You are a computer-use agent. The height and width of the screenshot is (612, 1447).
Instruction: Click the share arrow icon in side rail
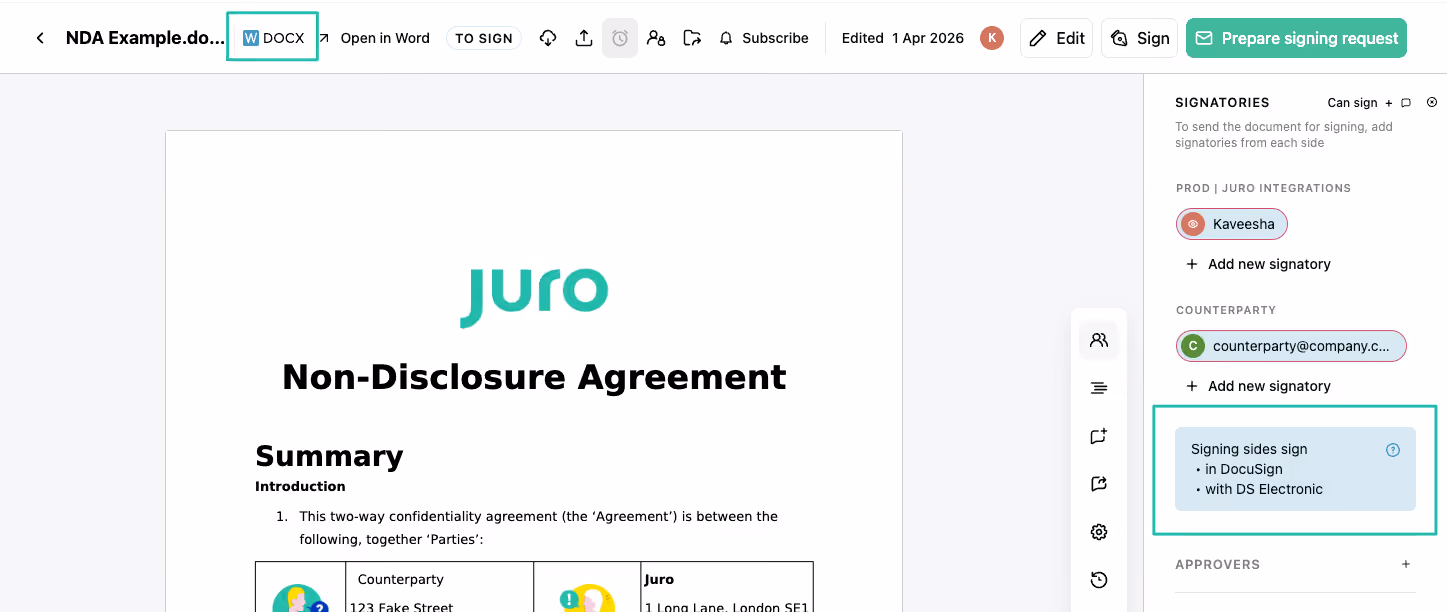click(1099, 484)
